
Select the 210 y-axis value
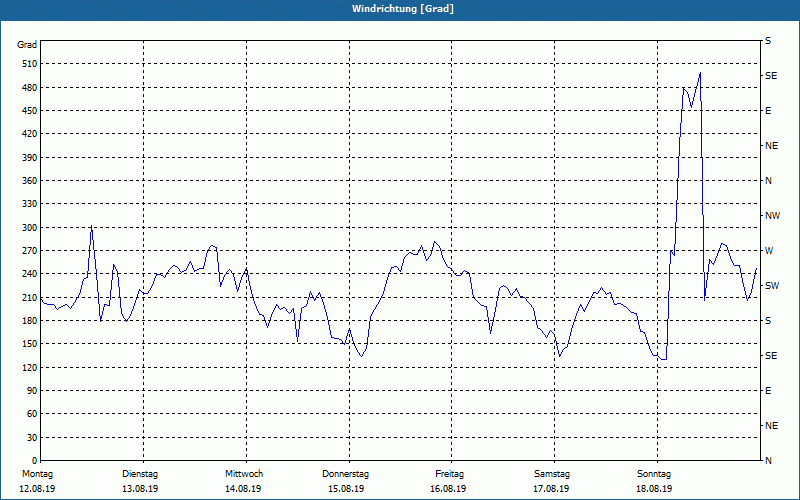pyautogui.click(x=30, y=297)
